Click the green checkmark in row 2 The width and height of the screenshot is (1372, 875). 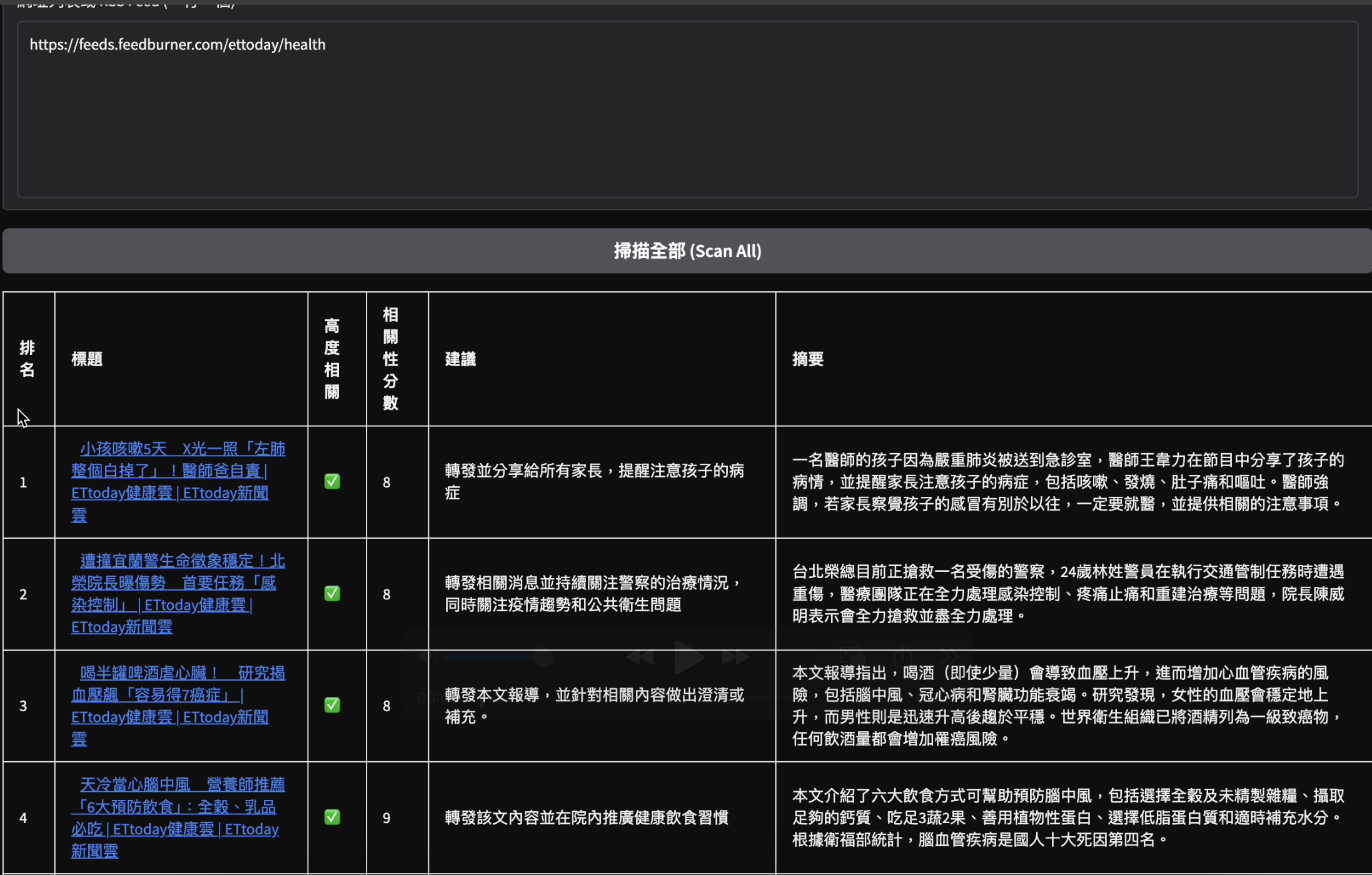tap(332, 593)
